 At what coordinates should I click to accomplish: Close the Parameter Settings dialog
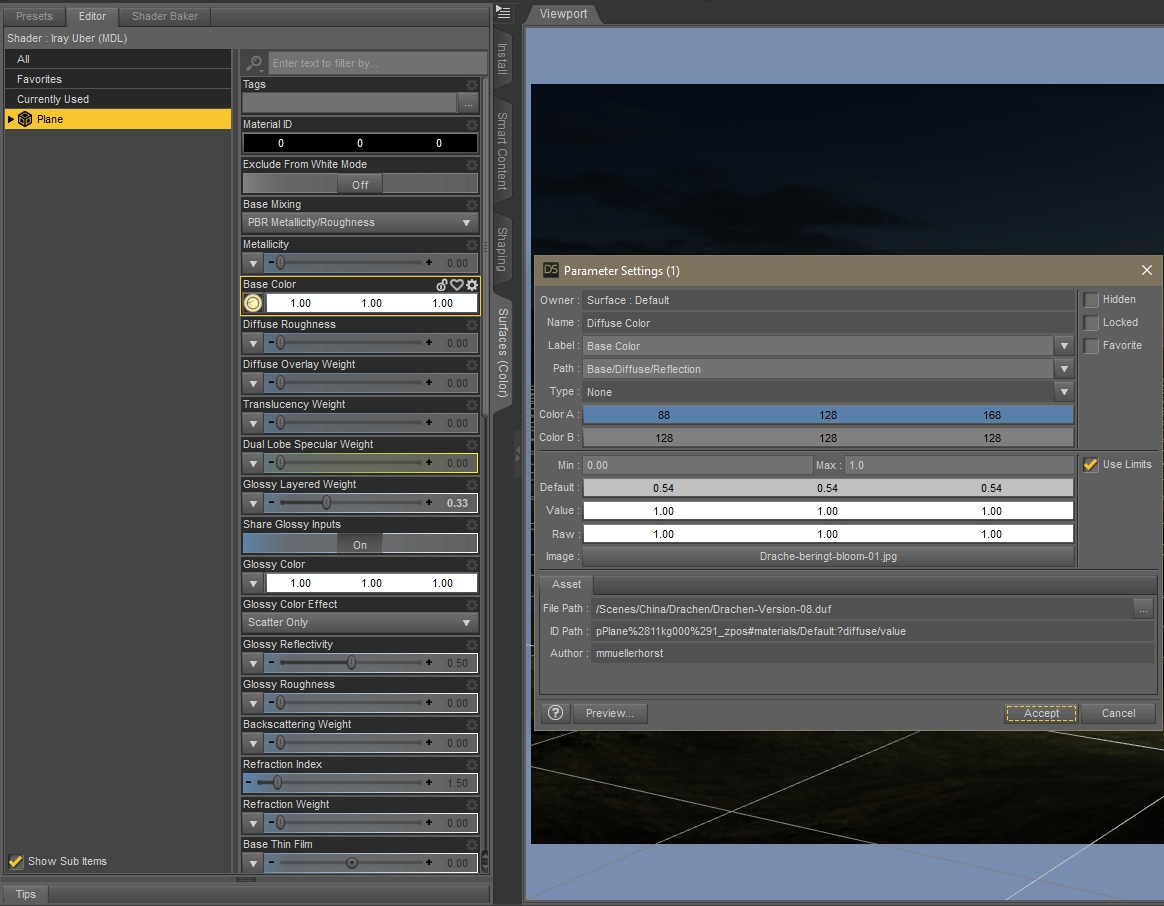[x=1146, y=270]
